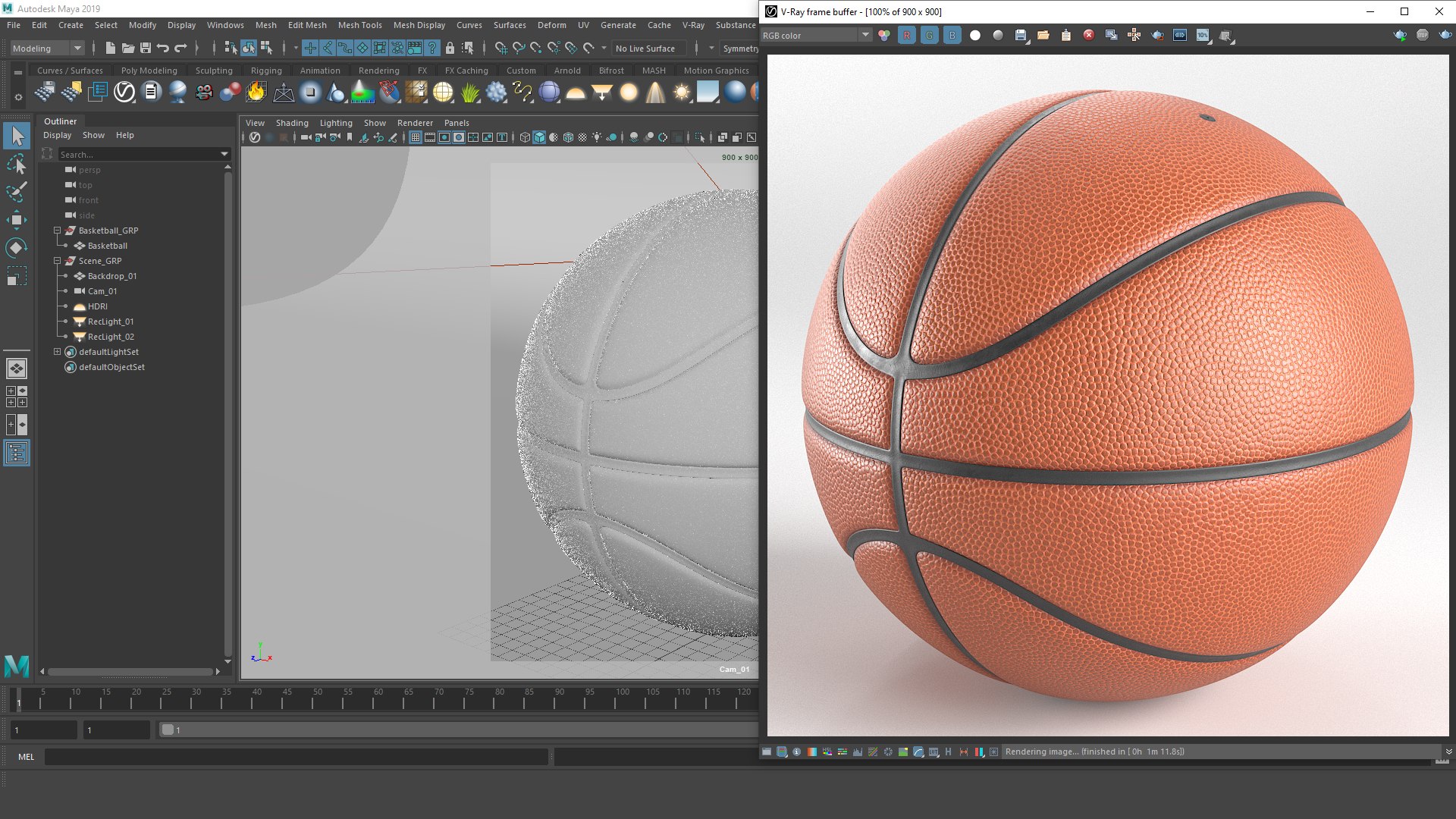Click the undo arrow in status line
Screen dimensions: 1456x819
pos(162,48)
